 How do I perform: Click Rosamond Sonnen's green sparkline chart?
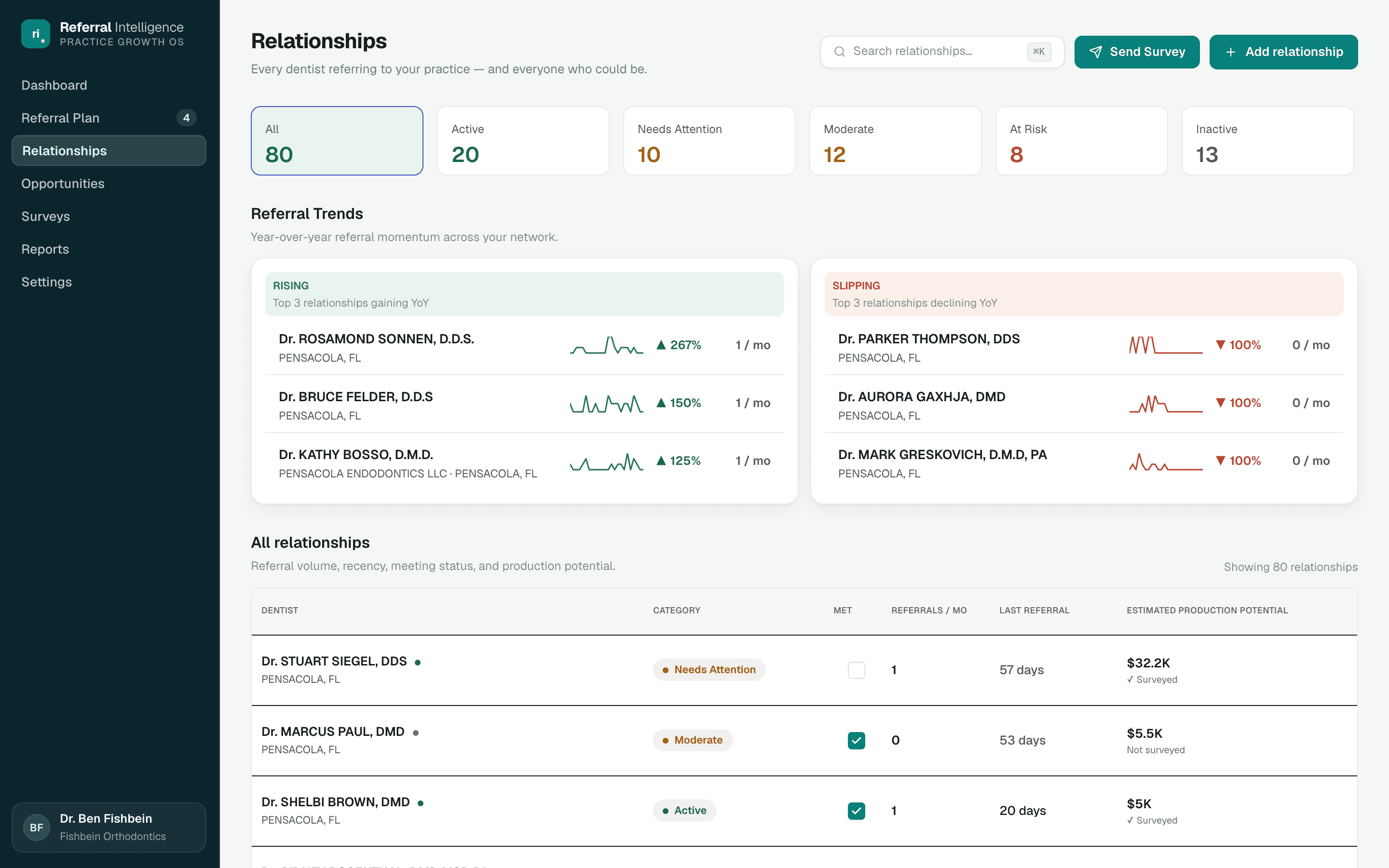click(x=606, y=345)
